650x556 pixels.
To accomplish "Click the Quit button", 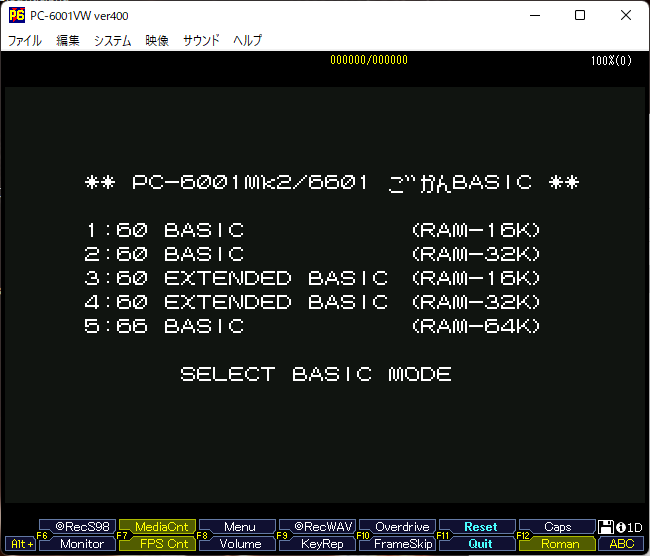I will point(478,544).
